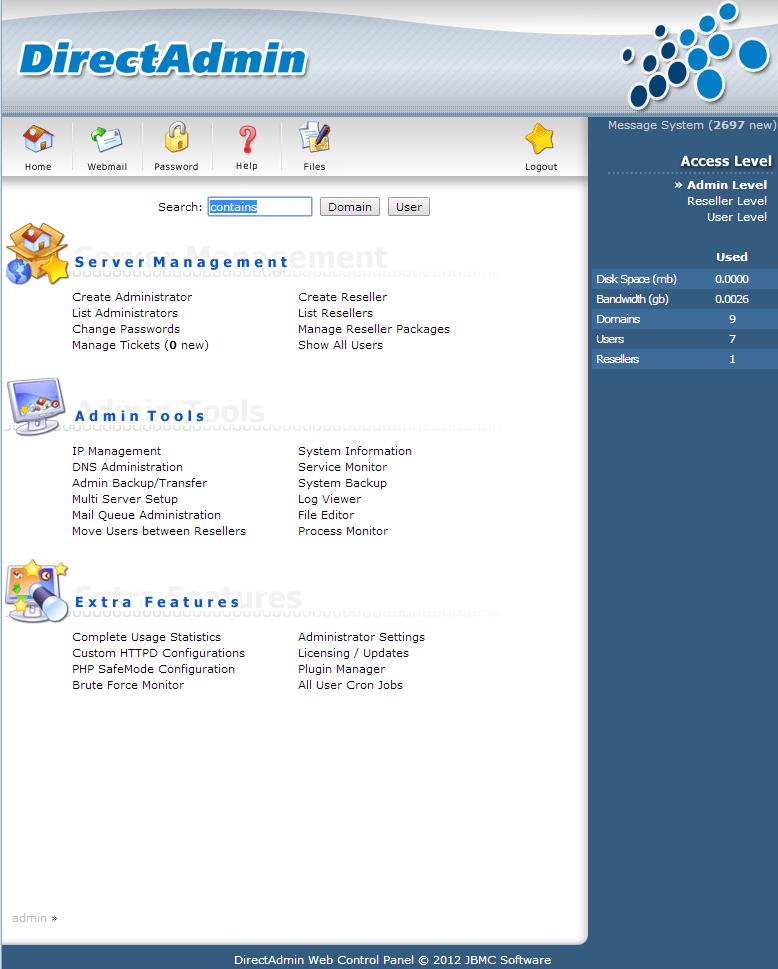Click the Password padlock icon
778x969 pixels.
click(177, 137)
